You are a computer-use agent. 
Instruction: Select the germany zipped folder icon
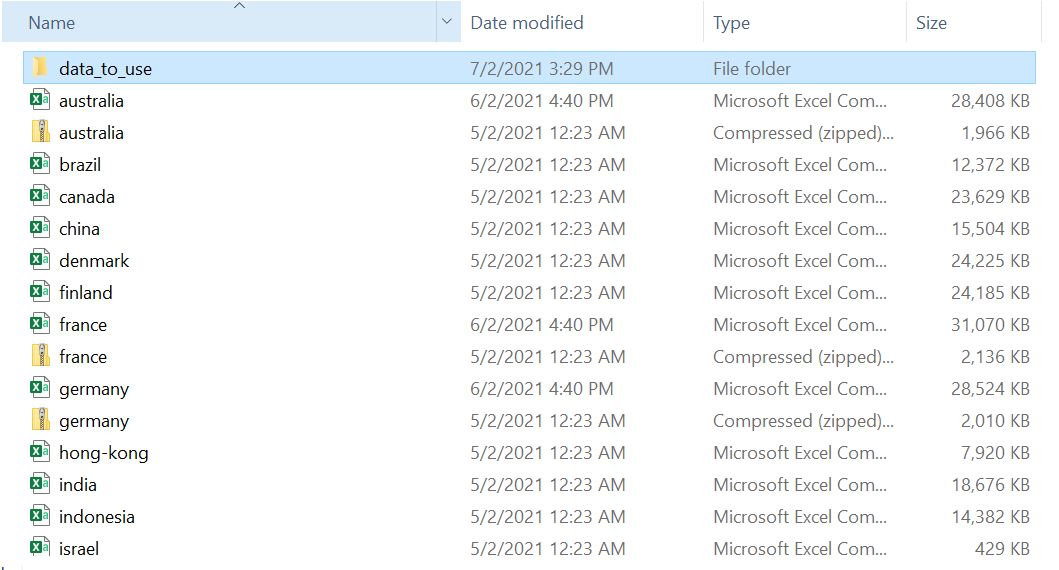coord(40,420)
